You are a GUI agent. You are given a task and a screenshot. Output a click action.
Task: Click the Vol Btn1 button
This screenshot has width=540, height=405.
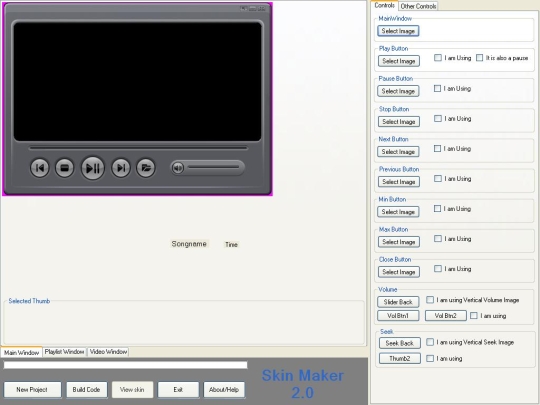tap(398, 315)
